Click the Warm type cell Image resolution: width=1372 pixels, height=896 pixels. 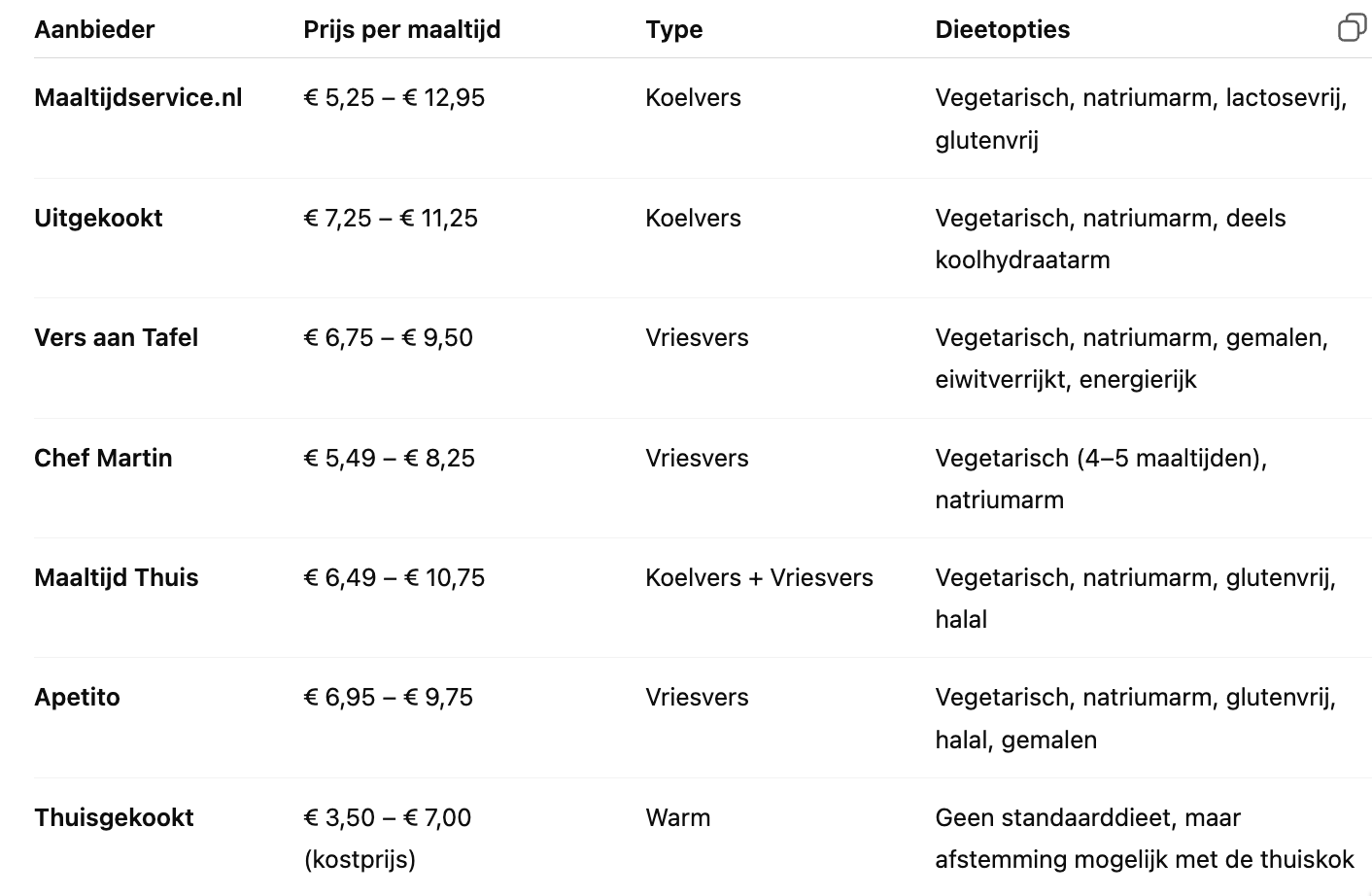[x=677, y=817]
